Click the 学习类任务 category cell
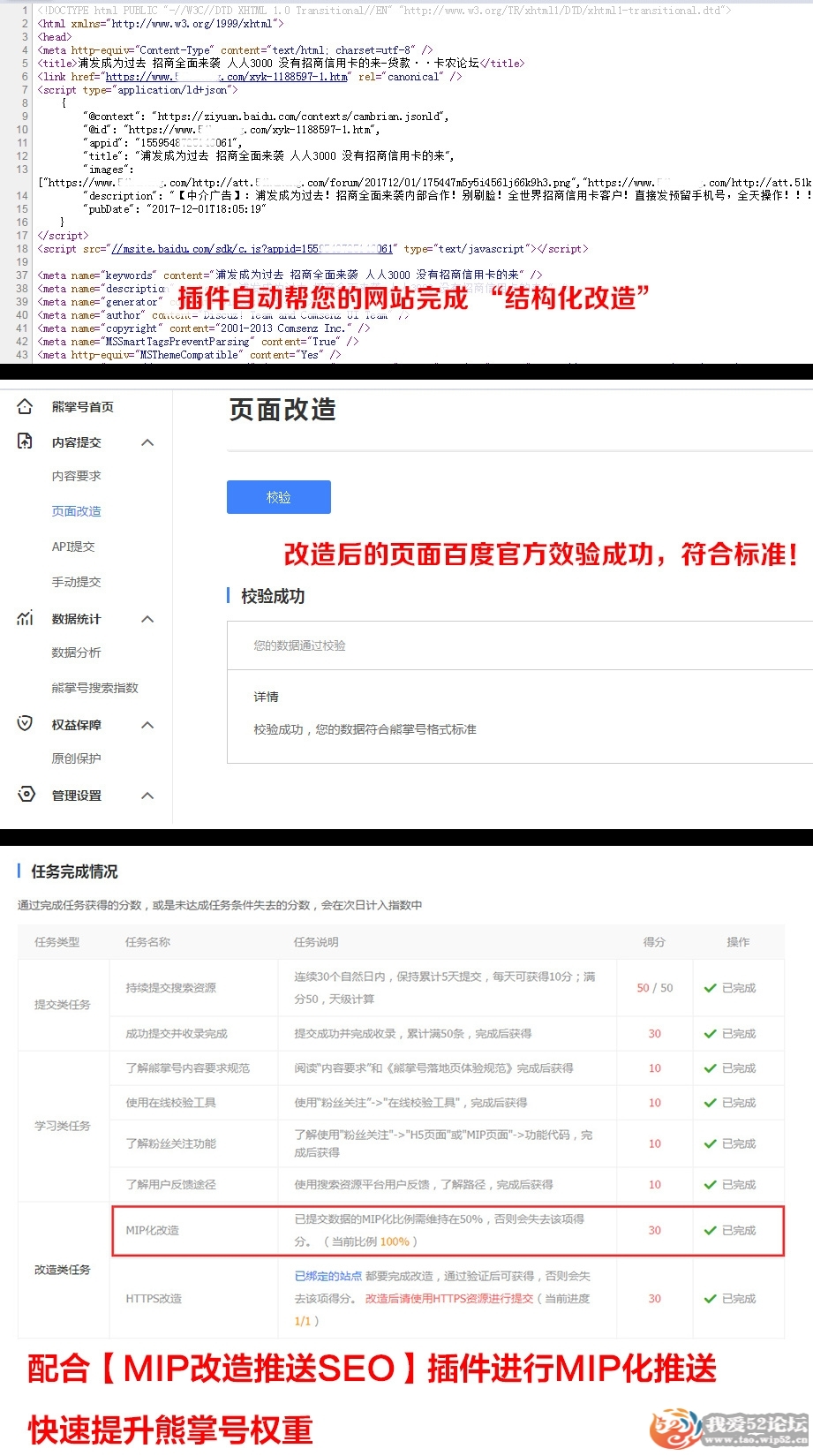Viewport: 813px width, 1456px height. [62, 1126]
